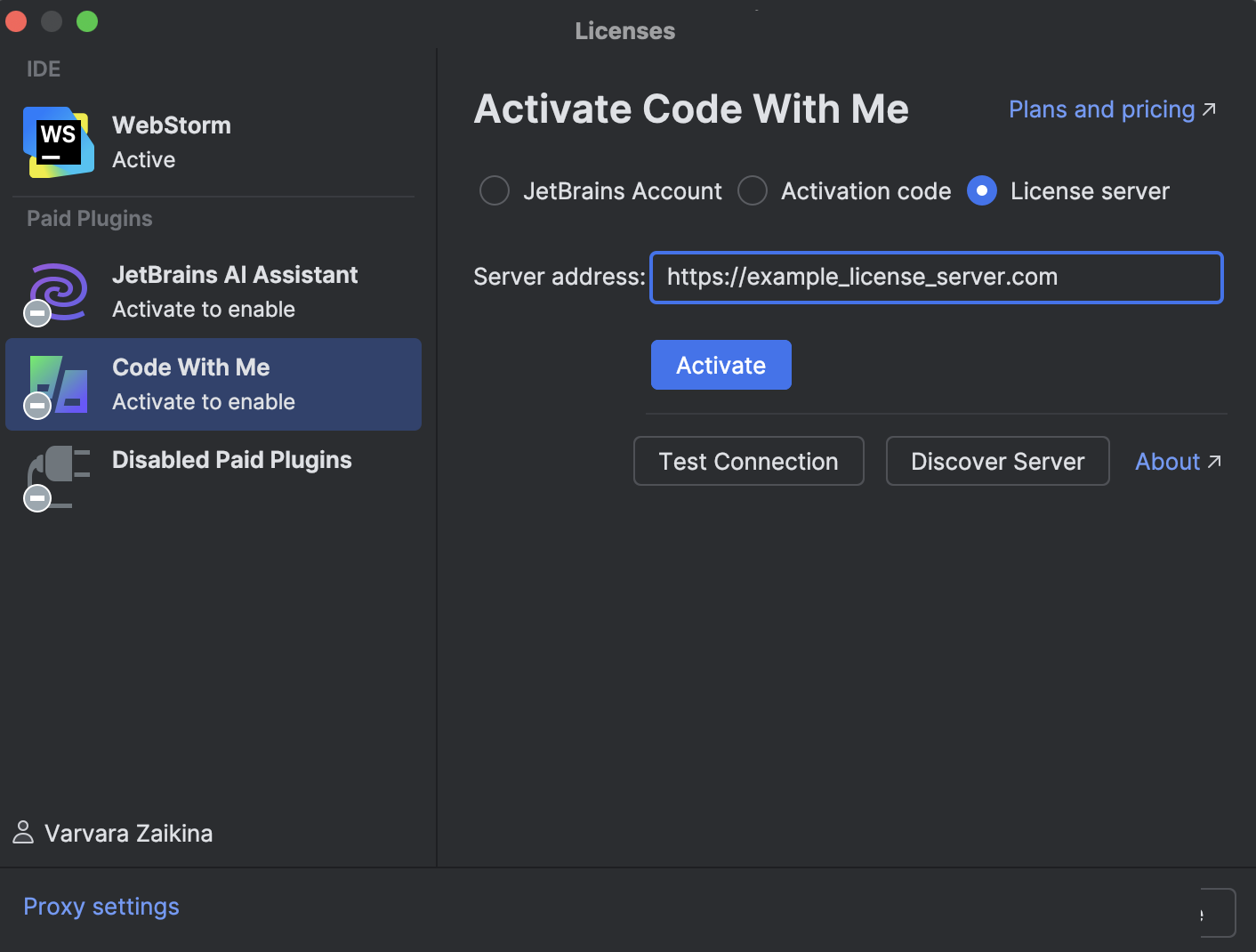The height and width of the screenshot is (952, 1256).
Task: Click the Licenses window title area
Action: [x=624, y=30]
